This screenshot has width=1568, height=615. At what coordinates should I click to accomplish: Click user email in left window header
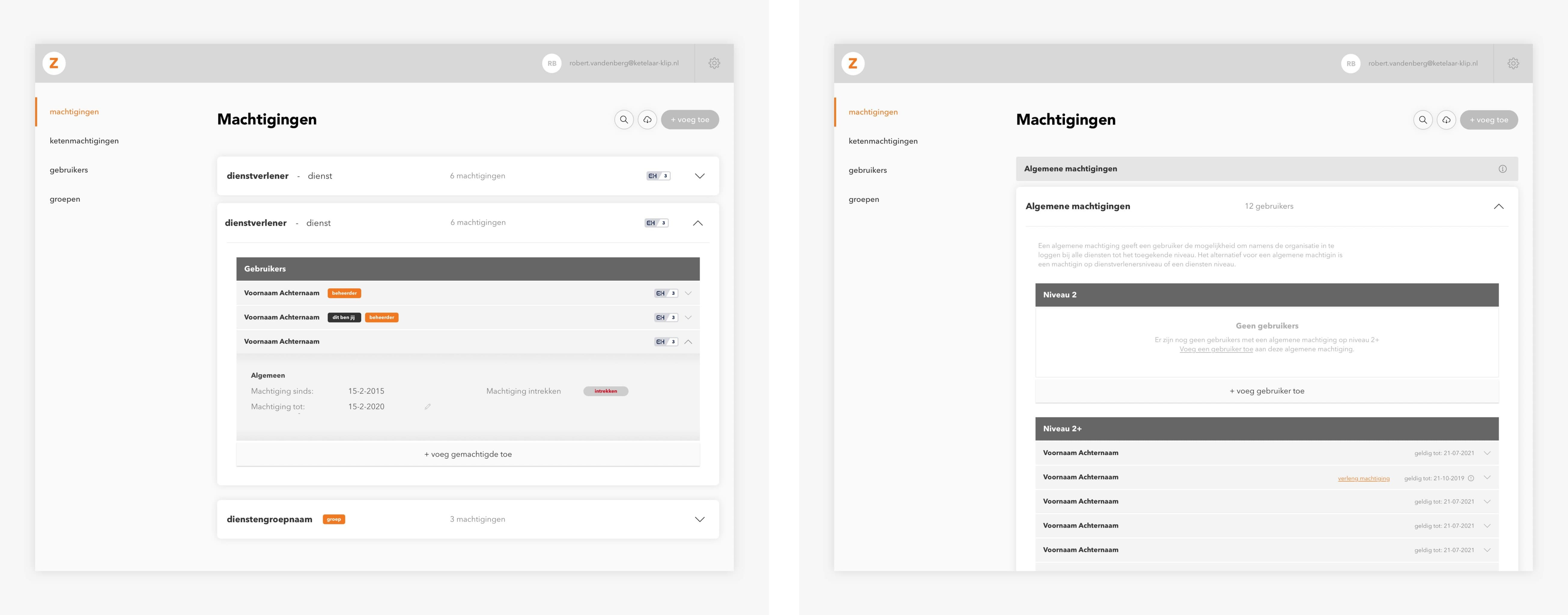[x=624, y=63]
